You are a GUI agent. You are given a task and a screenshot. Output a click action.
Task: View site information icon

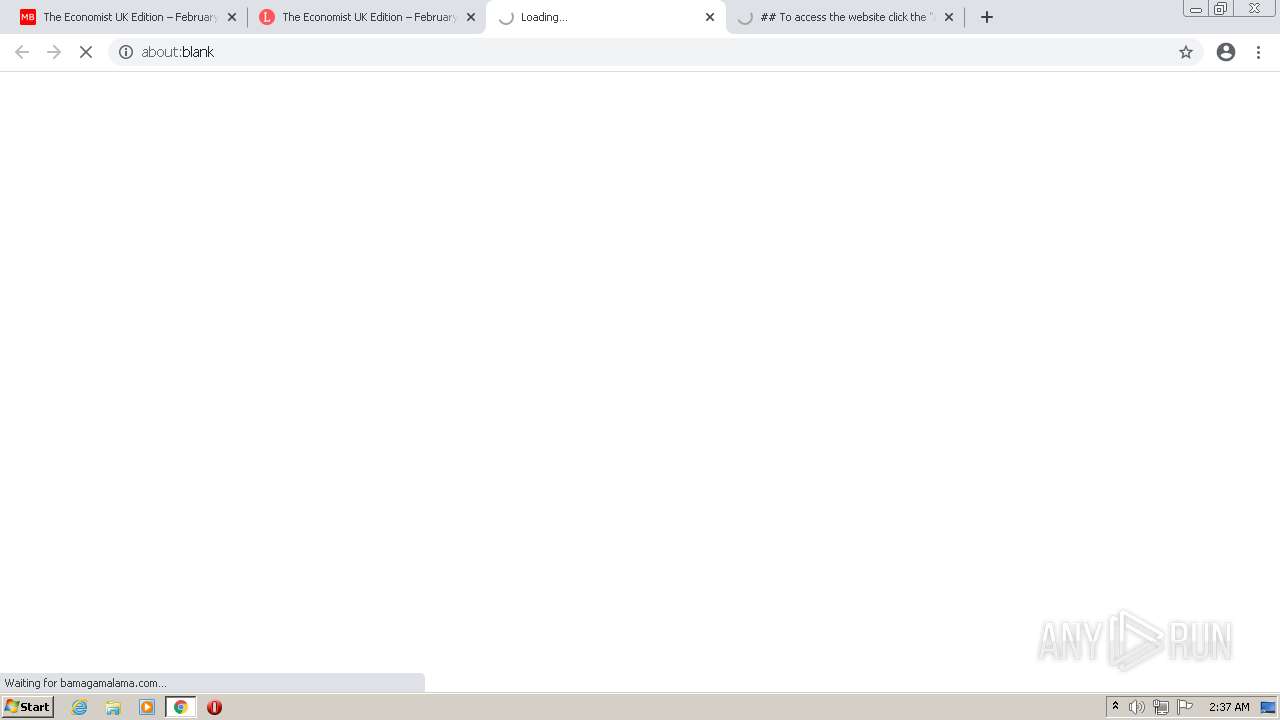(126, 52)
